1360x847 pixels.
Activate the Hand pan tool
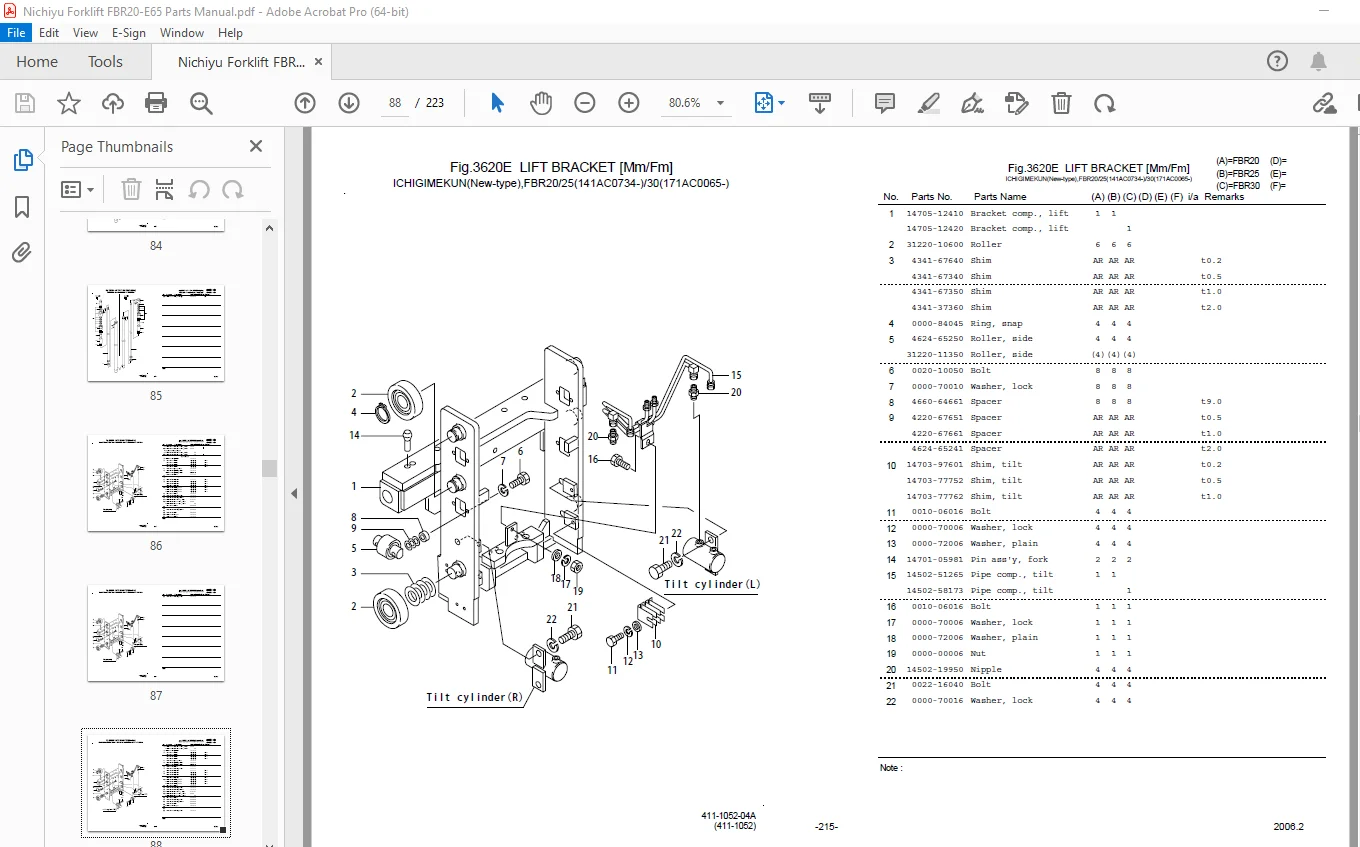point(541,103)
